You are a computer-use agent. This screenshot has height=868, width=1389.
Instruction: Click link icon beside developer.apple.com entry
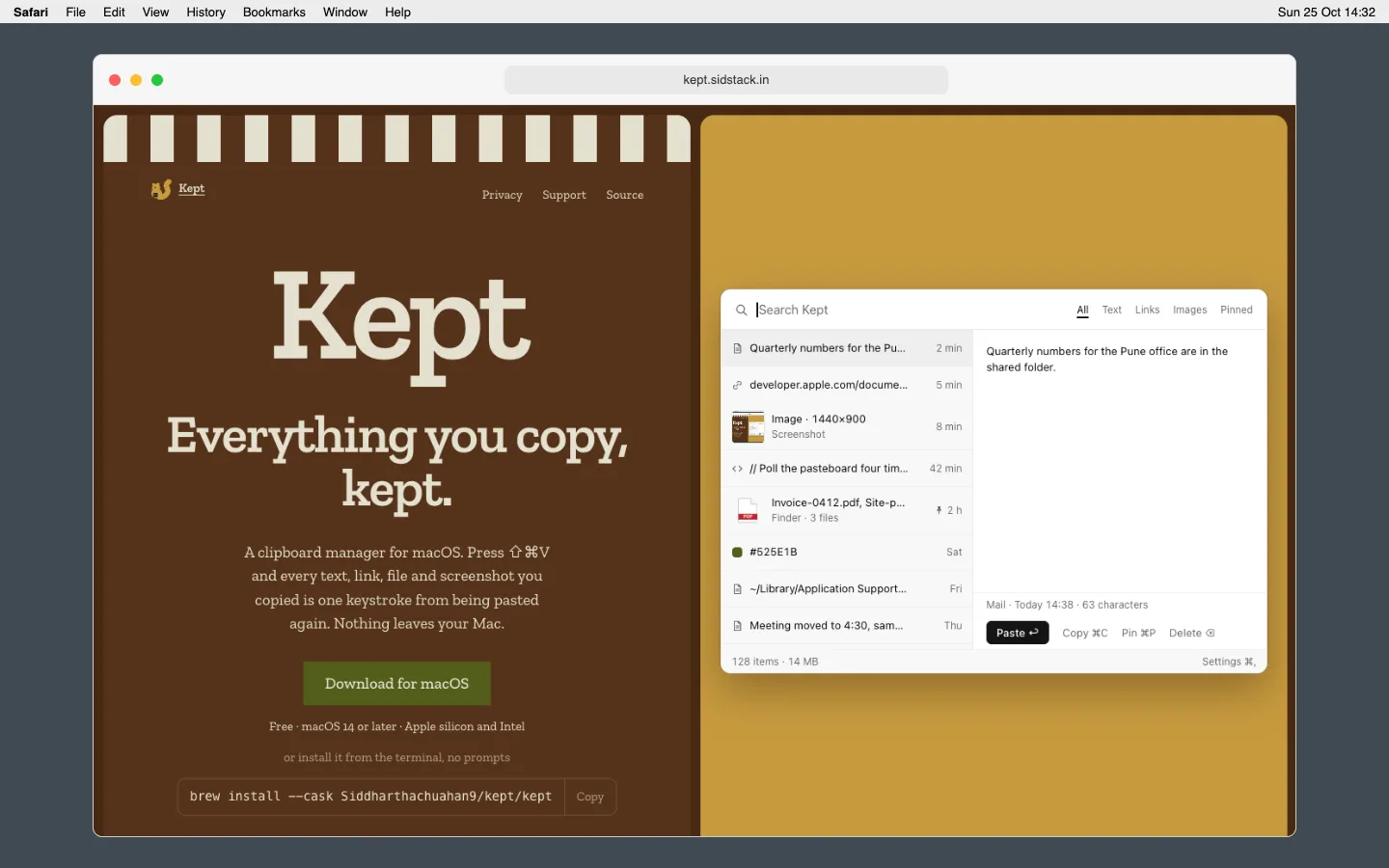click(x=738, y=385)
